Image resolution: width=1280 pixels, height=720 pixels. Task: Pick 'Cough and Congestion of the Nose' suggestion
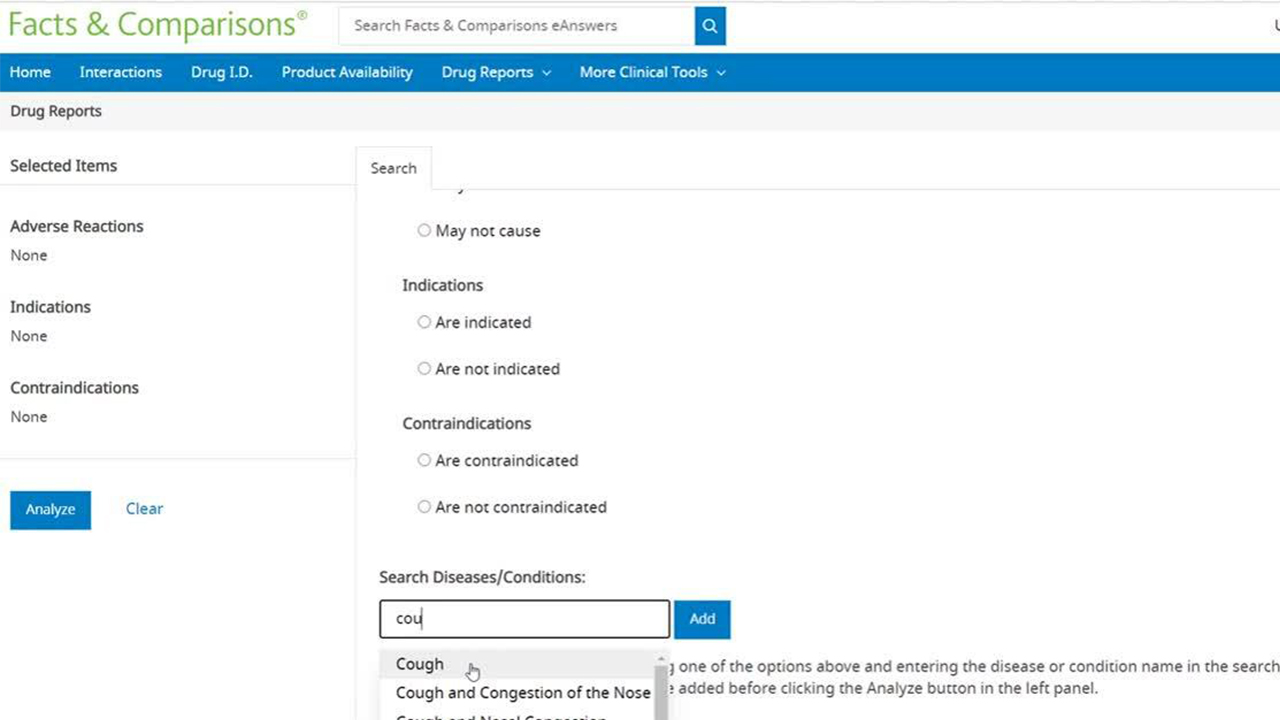coord(517,693)
